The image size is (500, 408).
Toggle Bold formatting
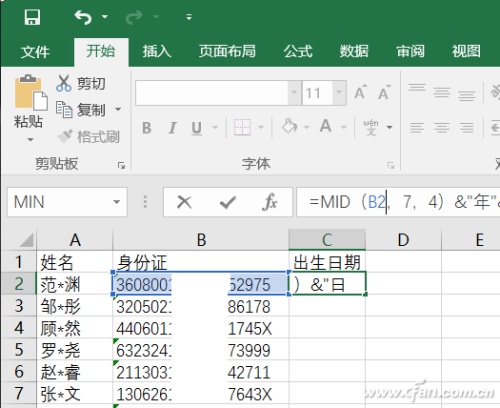tap(147, 128)
